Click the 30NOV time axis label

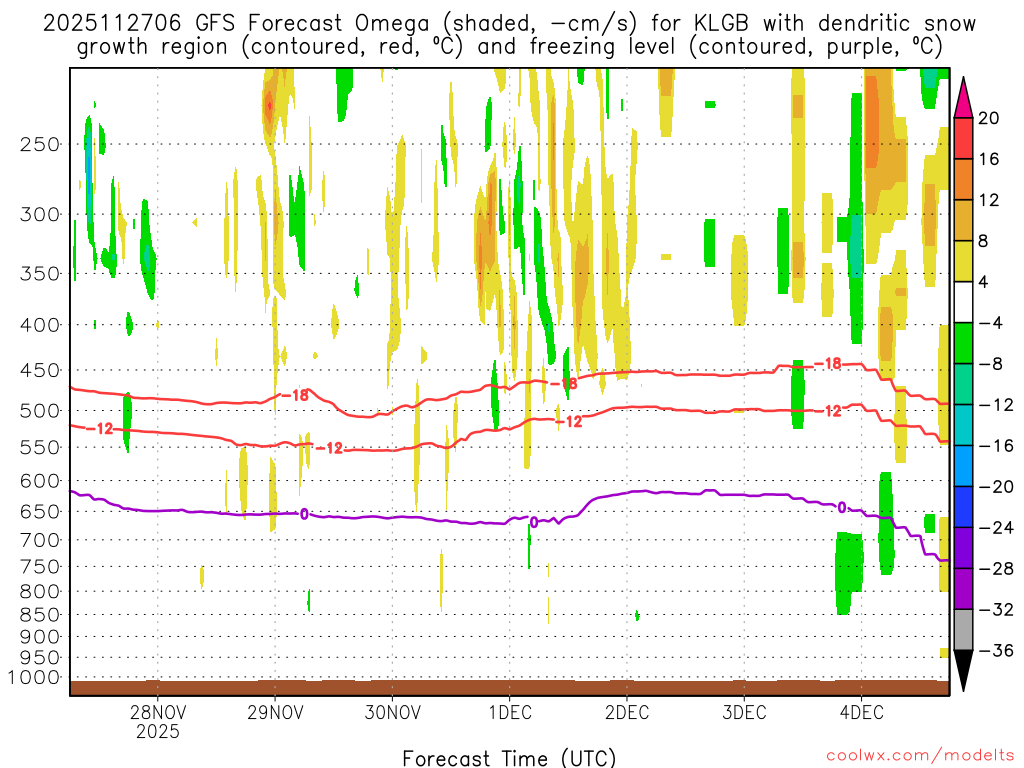point(392,712)
